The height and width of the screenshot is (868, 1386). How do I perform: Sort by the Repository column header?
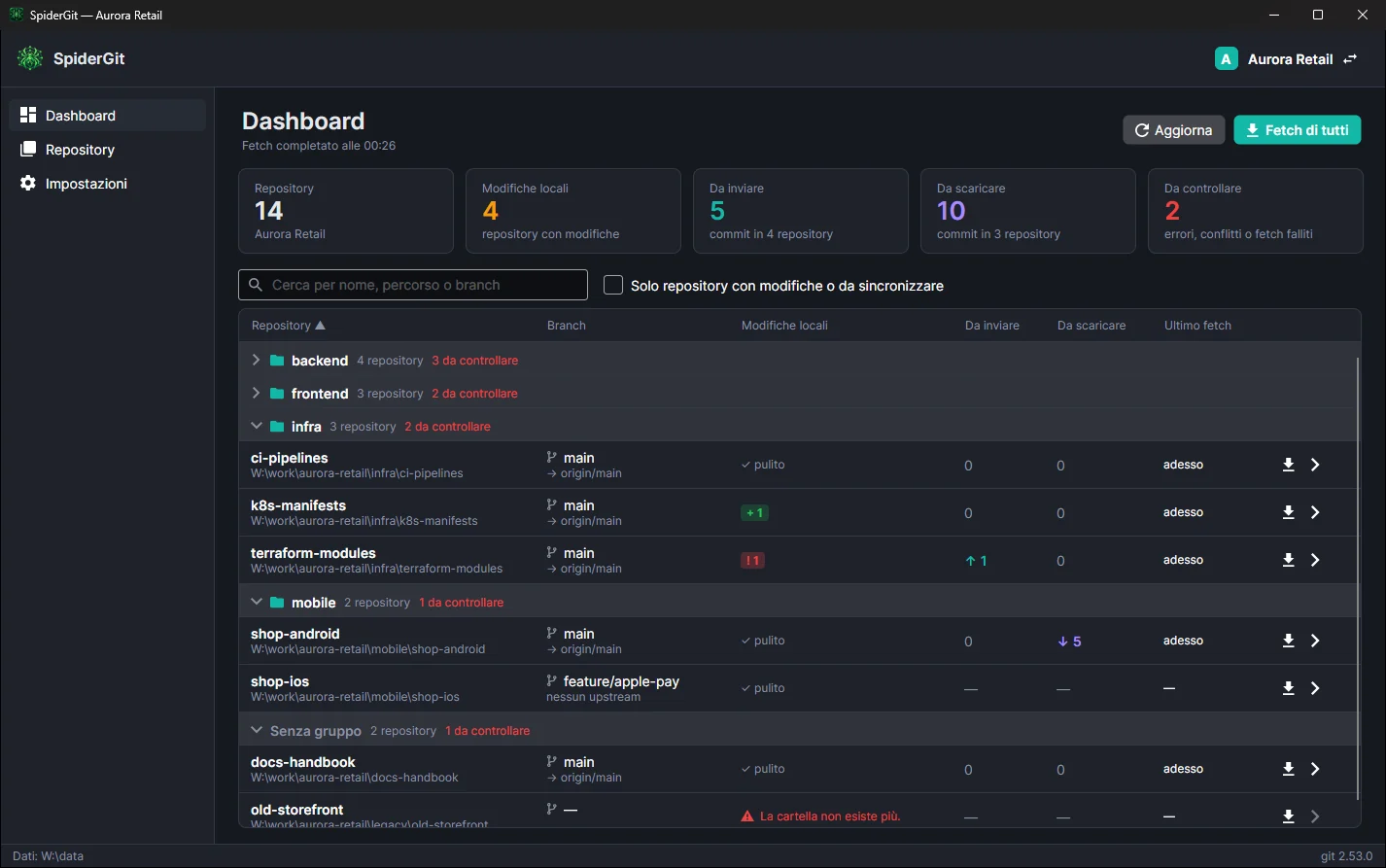[288, 326]
